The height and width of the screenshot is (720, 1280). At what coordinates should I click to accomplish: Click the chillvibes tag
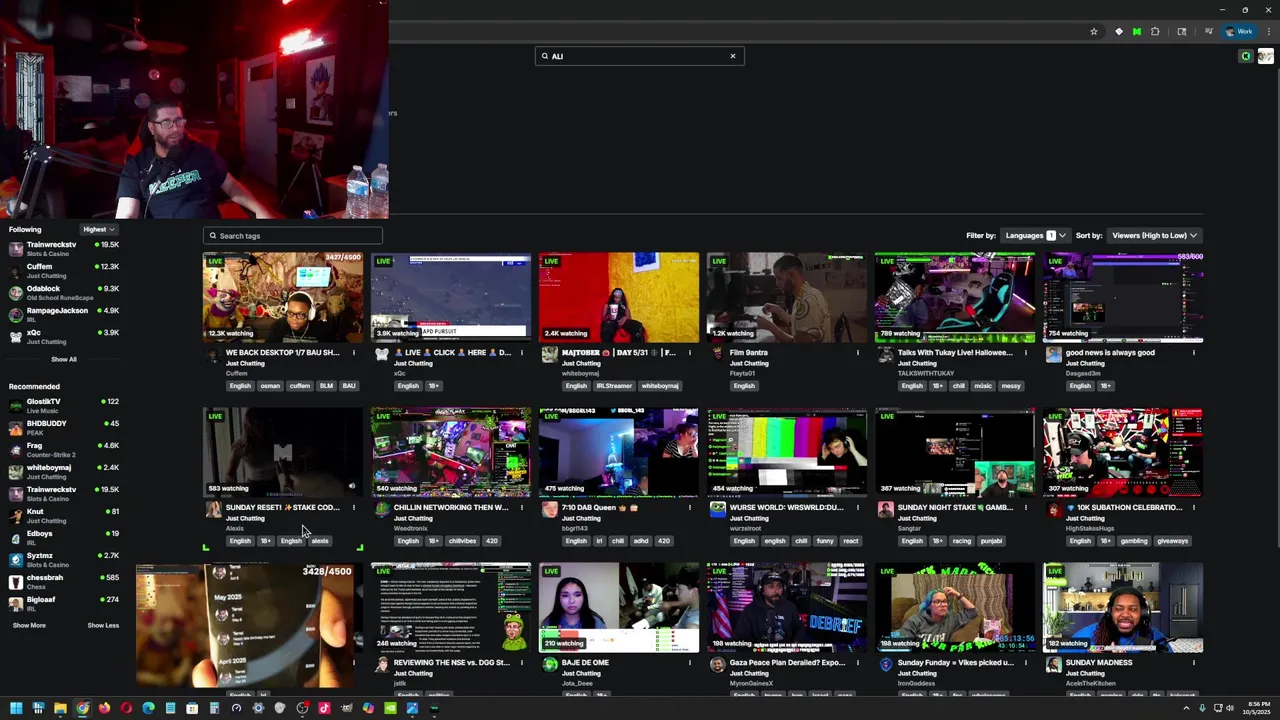[462, 541]
